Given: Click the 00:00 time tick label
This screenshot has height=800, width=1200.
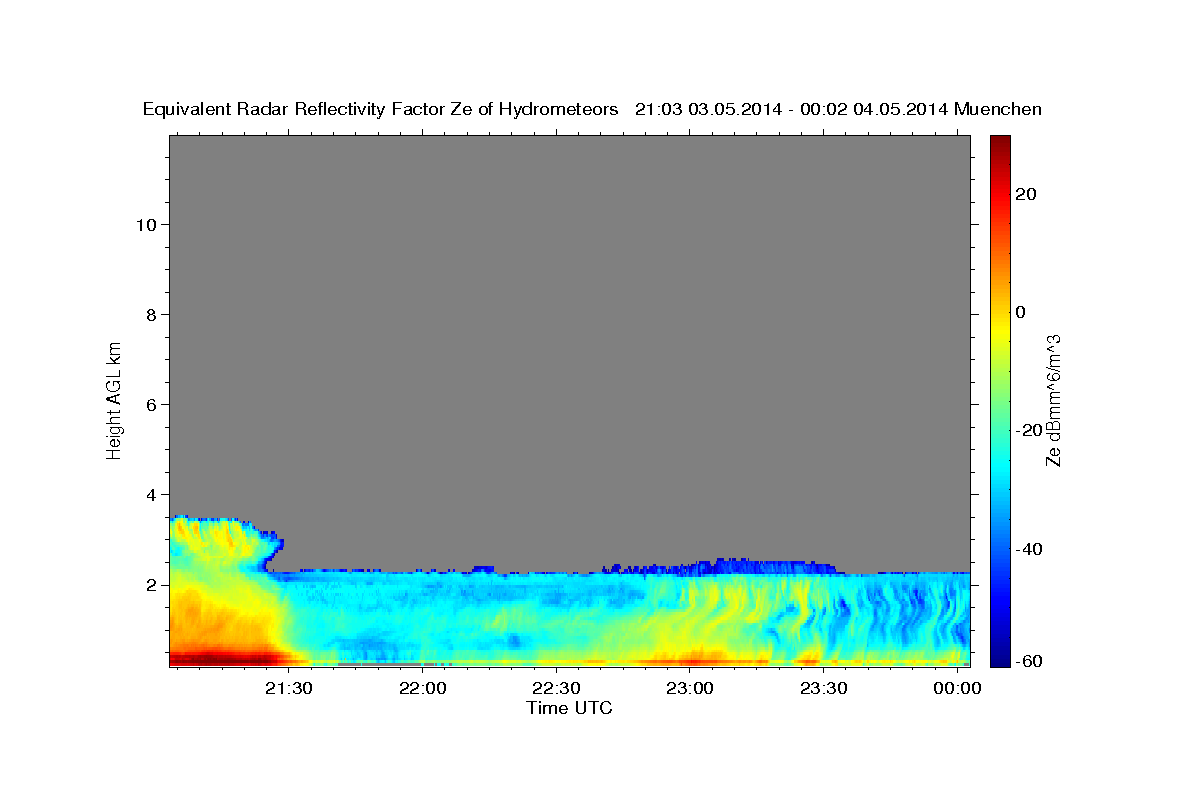Looking at the screenshot, I should tap(957, 688).
